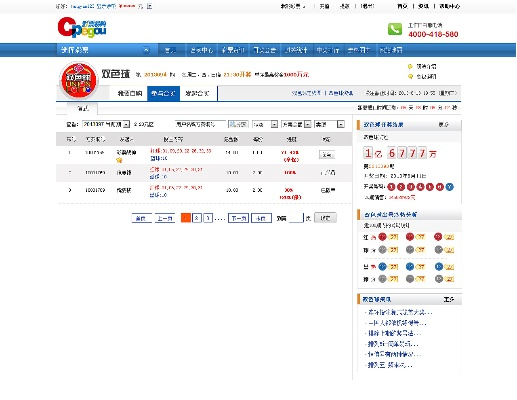Click the arrow icon on the blue lottery category bar

146,50
